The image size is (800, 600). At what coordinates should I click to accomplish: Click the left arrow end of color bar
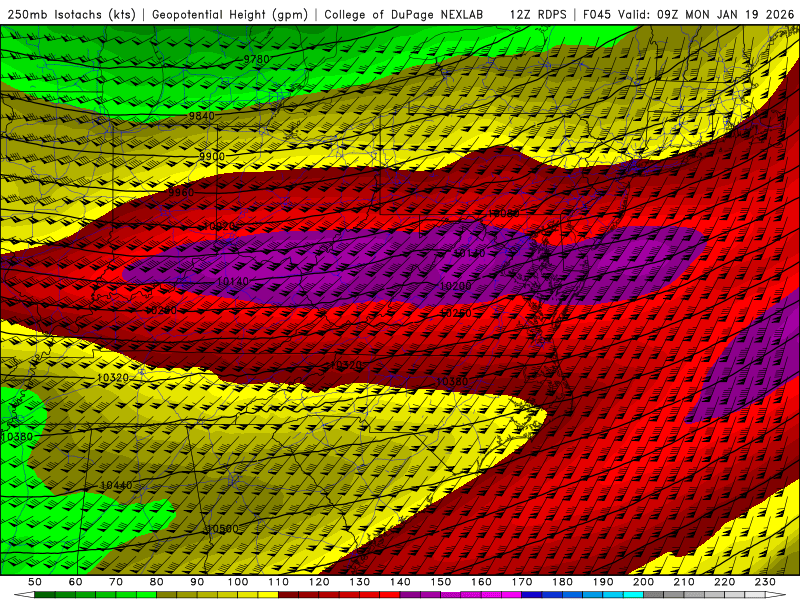point(24,595)
